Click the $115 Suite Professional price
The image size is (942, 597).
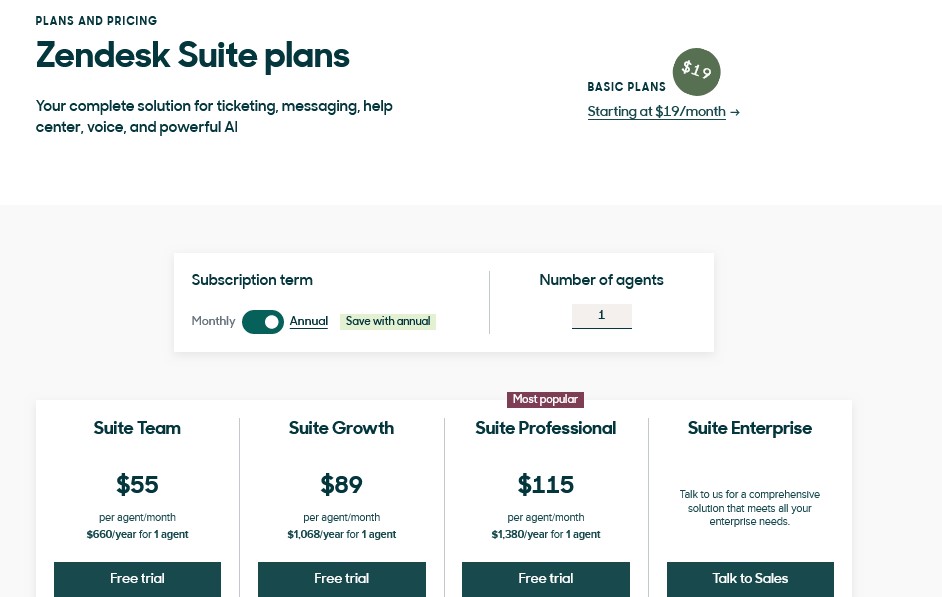pos(545,485)
